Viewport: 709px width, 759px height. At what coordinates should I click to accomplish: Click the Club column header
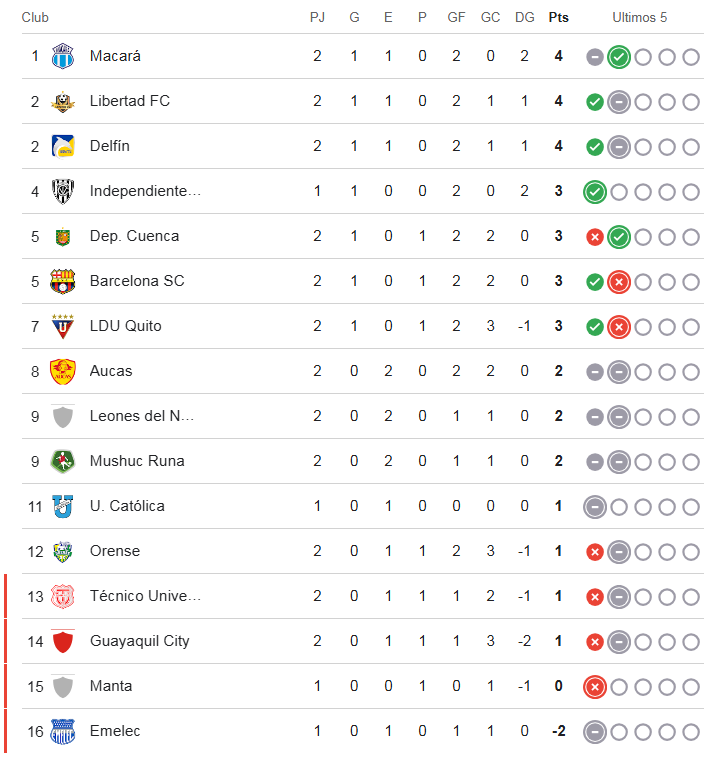[35, 17]
